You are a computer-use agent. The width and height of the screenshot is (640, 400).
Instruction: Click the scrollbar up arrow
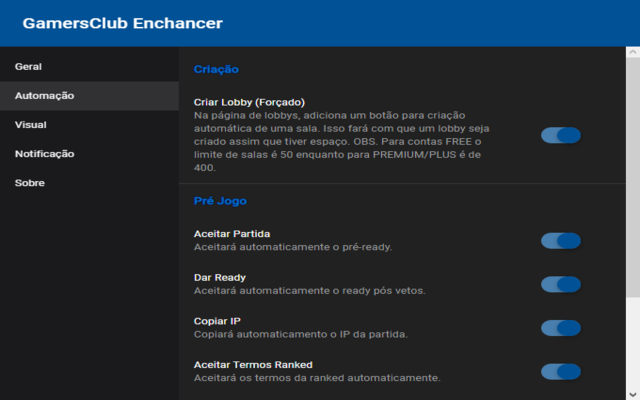(x=633, y=52)
